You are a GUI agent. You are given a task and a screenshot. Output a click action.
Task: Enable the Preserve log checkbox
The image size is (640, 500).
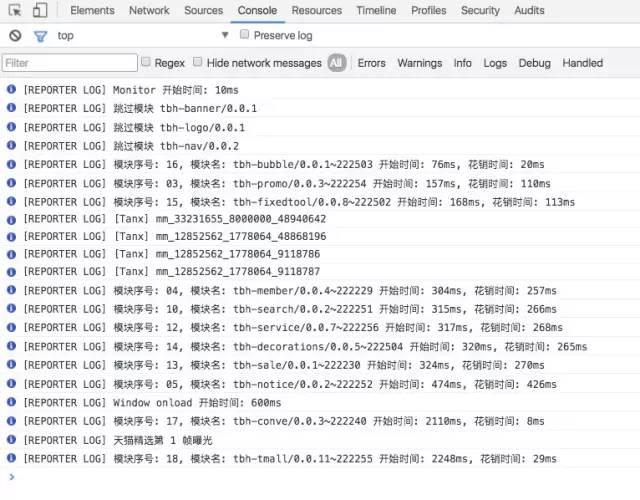(244, 34)
